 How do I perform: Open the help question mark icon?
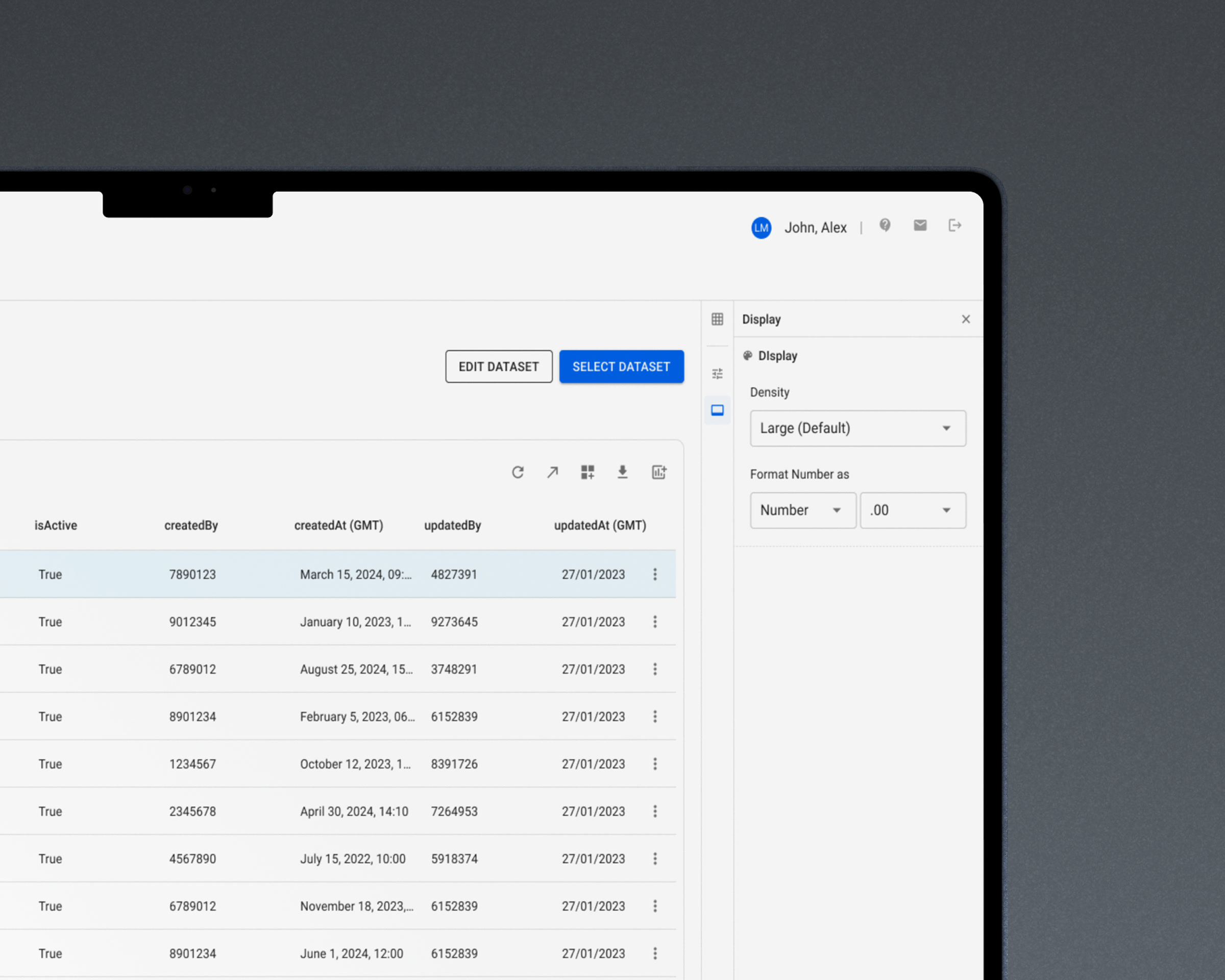point(885,226)
